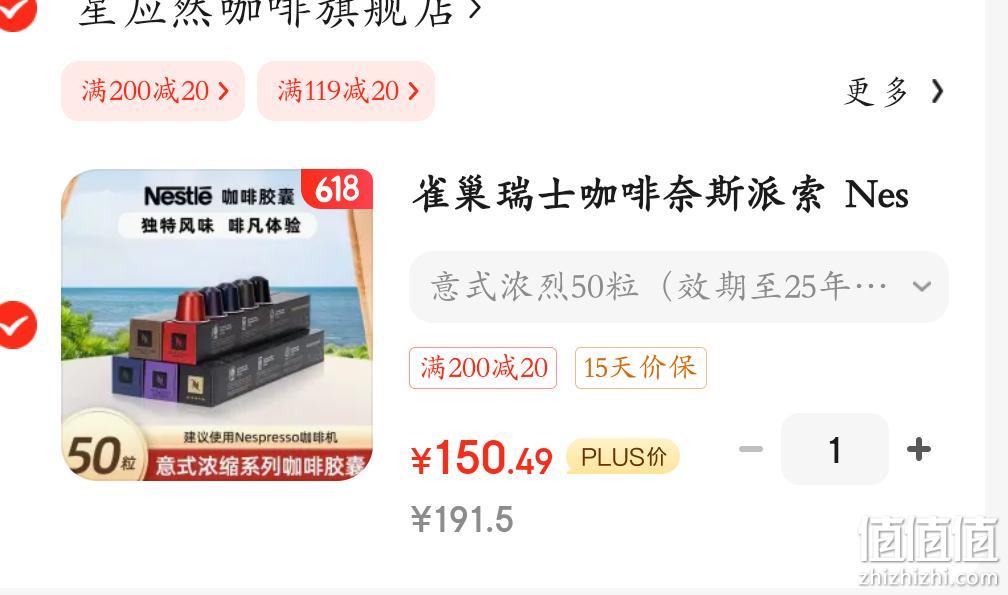Expand variant selector chevron arrow

pos(922,287)
